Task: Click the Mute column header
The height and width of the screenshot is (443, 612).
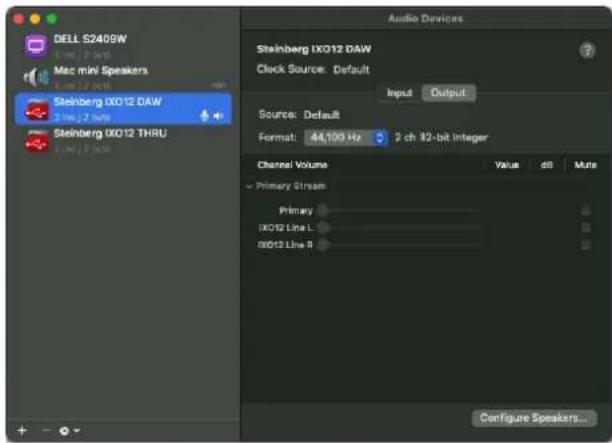Action: [x=585, y=165]
